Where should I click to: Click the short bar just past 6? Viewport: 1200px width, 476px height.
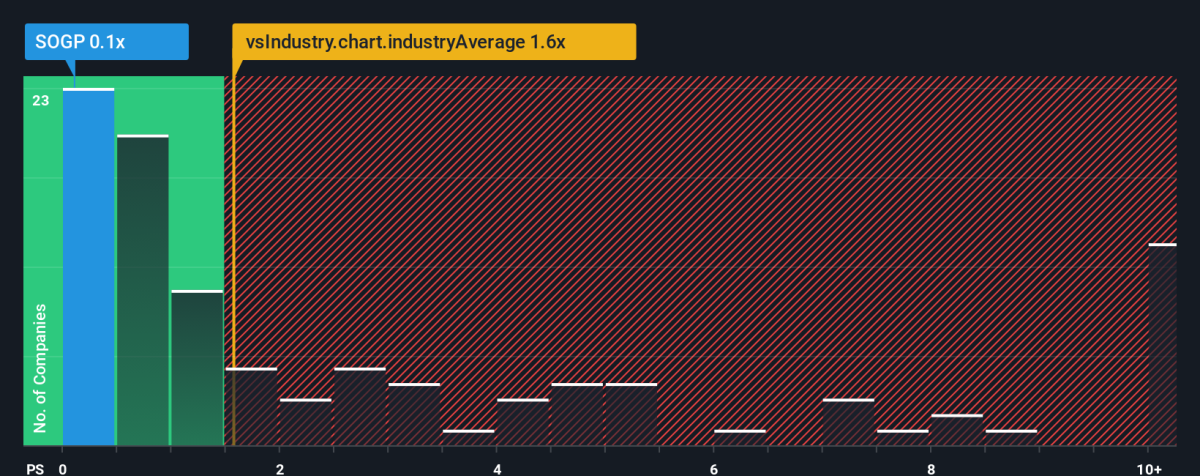[x=740, y=438]
